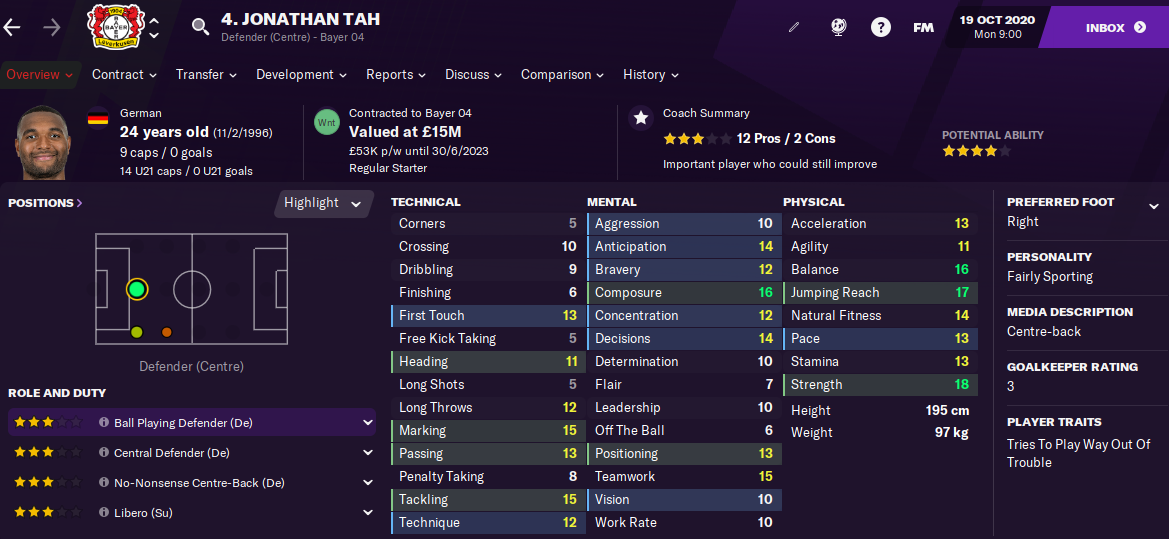Image resolution: width=1169 pixels, height=539 pixels.
Task: Click the potential ability star rating
Action: [976, 152]
